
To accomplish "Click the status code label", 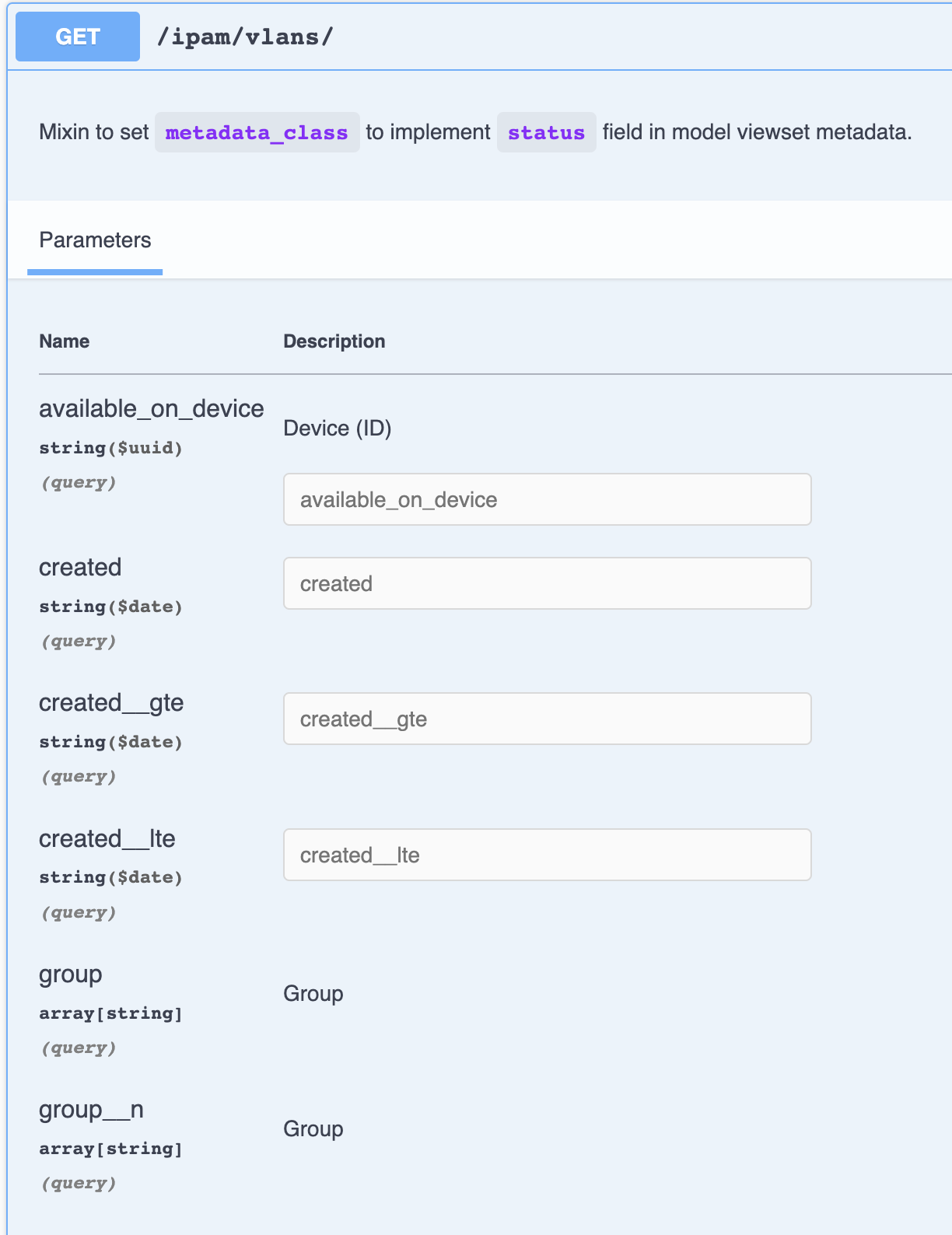I will pyautogui.click(x=546, y=132).
